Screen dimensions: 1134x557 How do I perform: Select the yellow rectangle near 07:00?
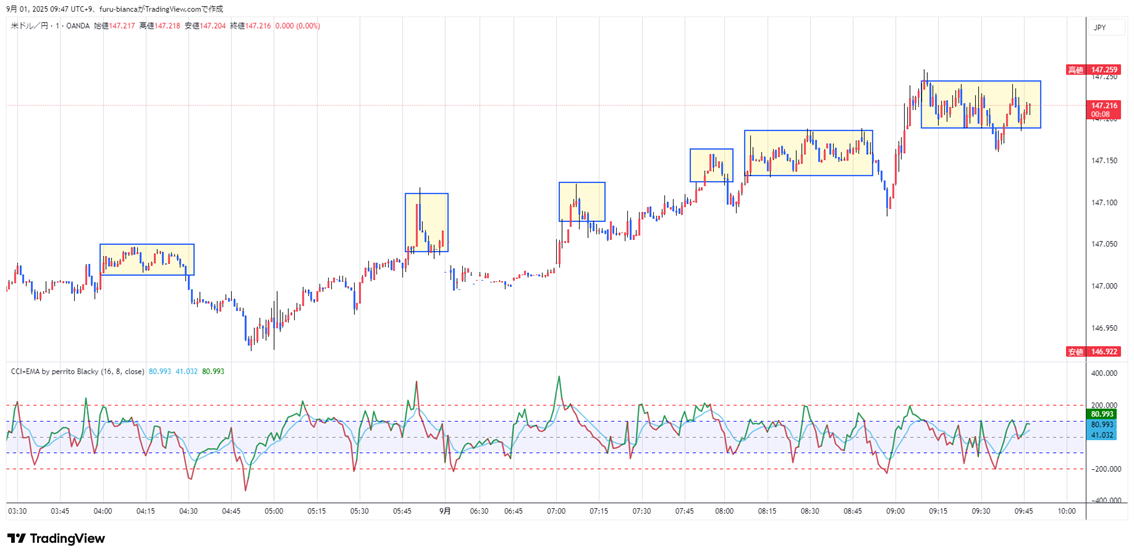coord(581,201)
